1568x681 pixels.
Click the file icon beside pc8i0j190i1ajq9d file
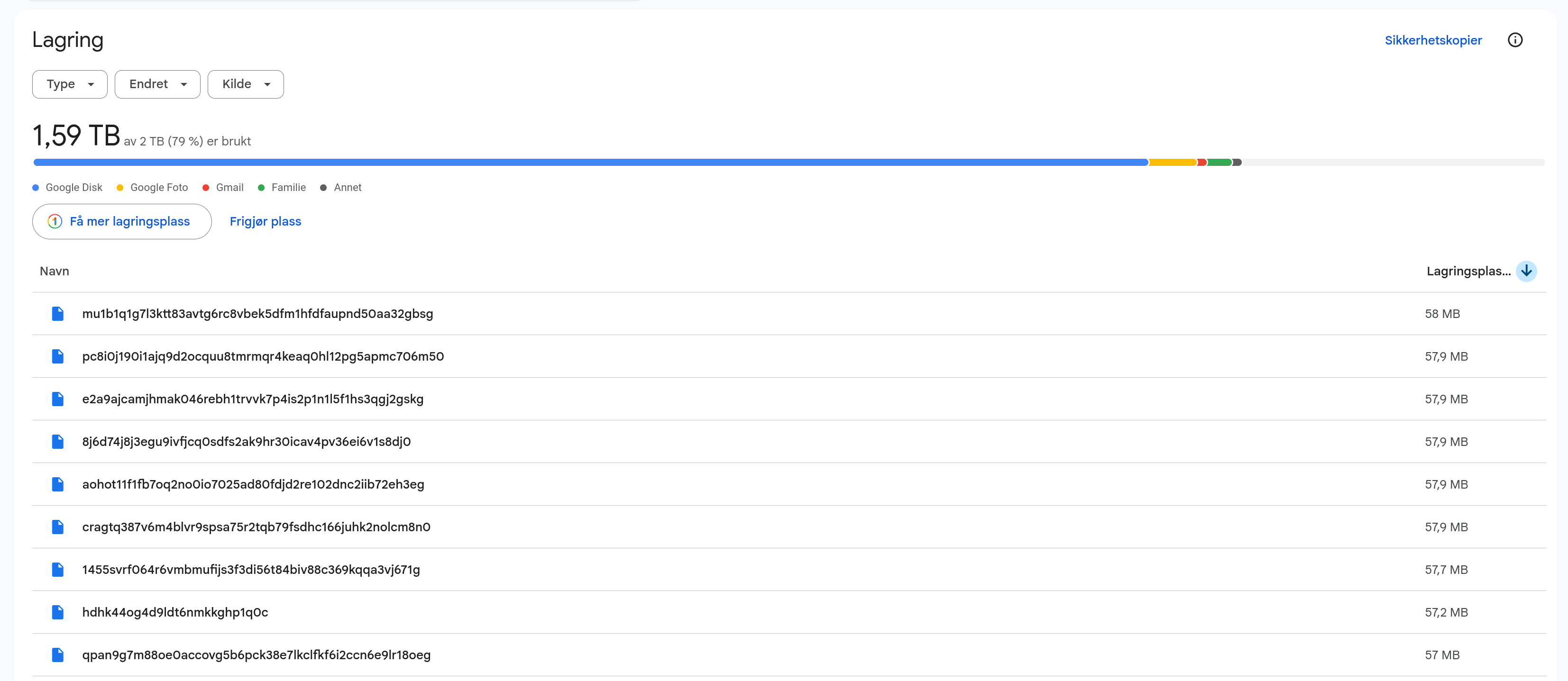coord(58,356)
